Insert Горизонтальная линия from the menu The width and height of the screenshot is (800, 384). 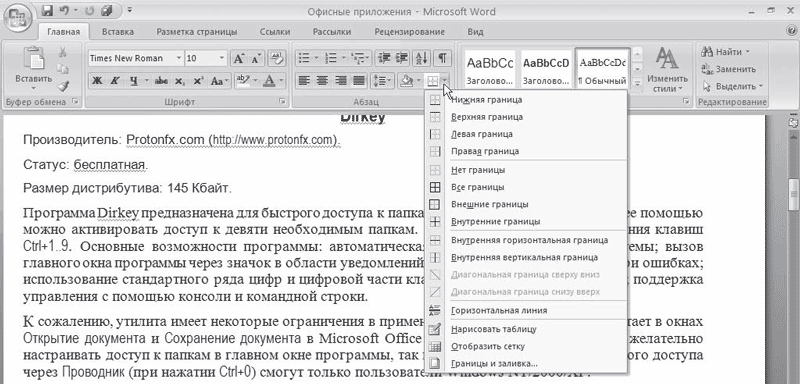[x=526, y=310]
